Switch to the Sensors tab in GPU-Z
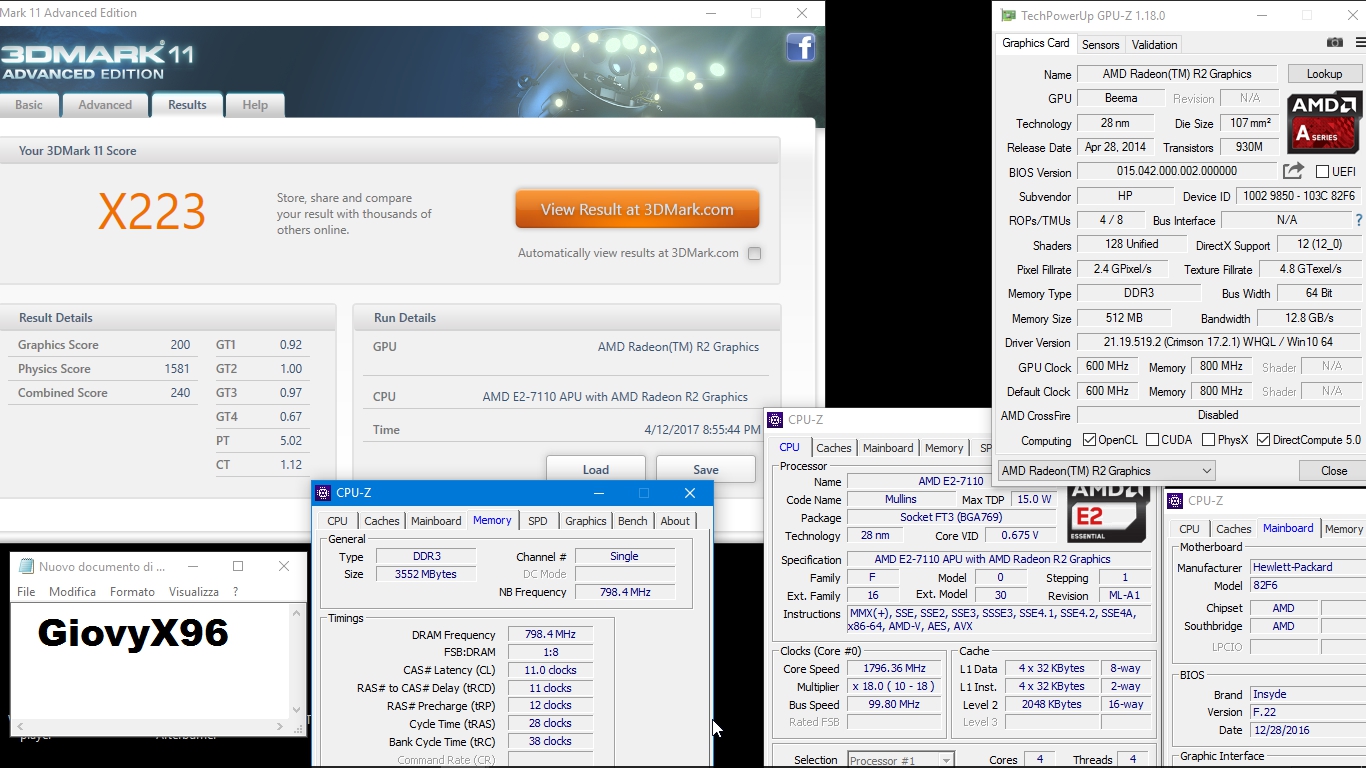This screenshot has height=768, width=1366. click(1100, 44)
